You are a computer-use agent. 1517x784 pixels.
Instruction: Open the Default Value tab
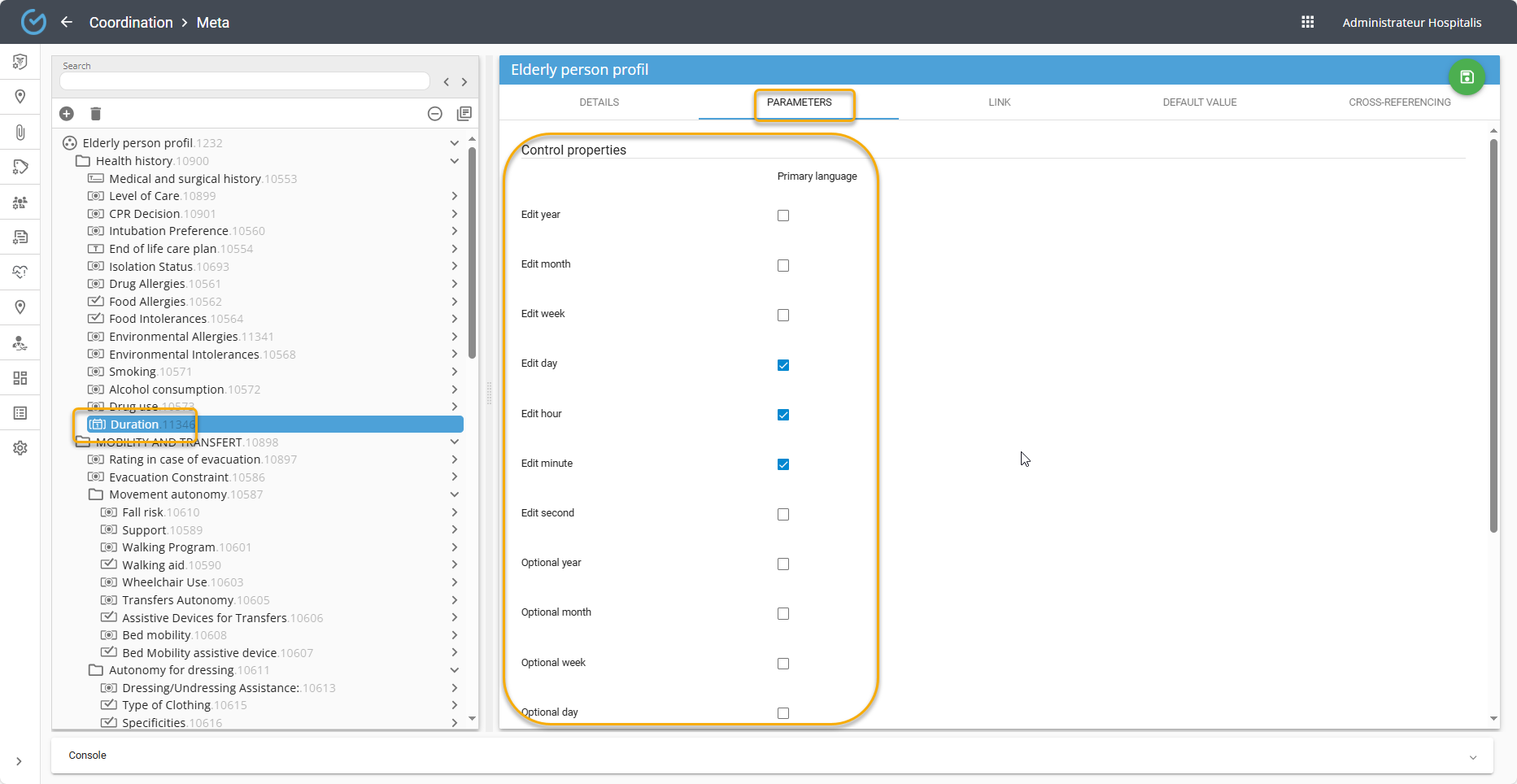click(x=1199, y=102)
